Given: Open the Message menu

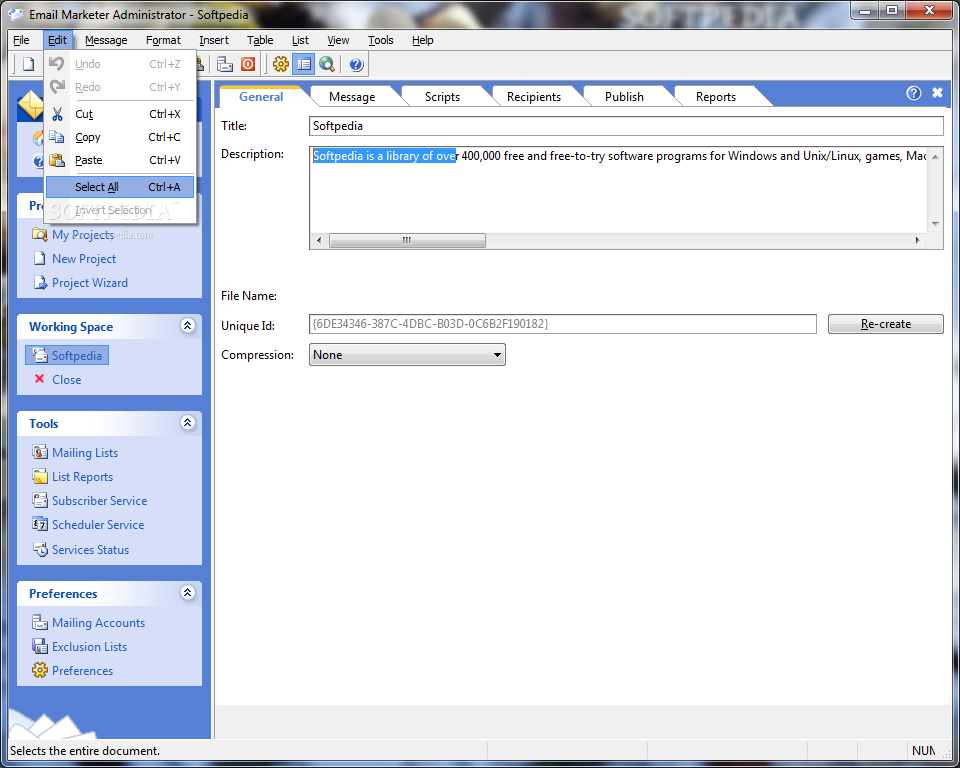Looking at the screenshot, I should (x=106, y=40).
